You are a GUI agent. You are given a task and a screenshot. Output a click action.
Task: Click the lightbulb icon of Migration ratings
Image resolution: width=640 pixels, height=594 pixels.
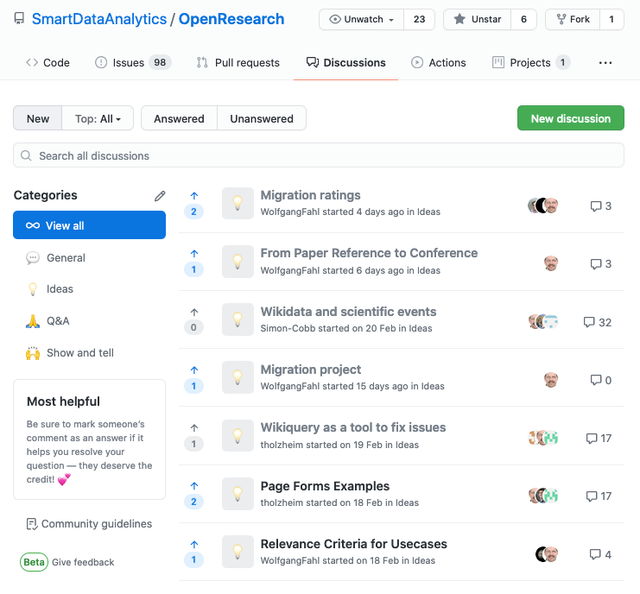pos(238,203)
